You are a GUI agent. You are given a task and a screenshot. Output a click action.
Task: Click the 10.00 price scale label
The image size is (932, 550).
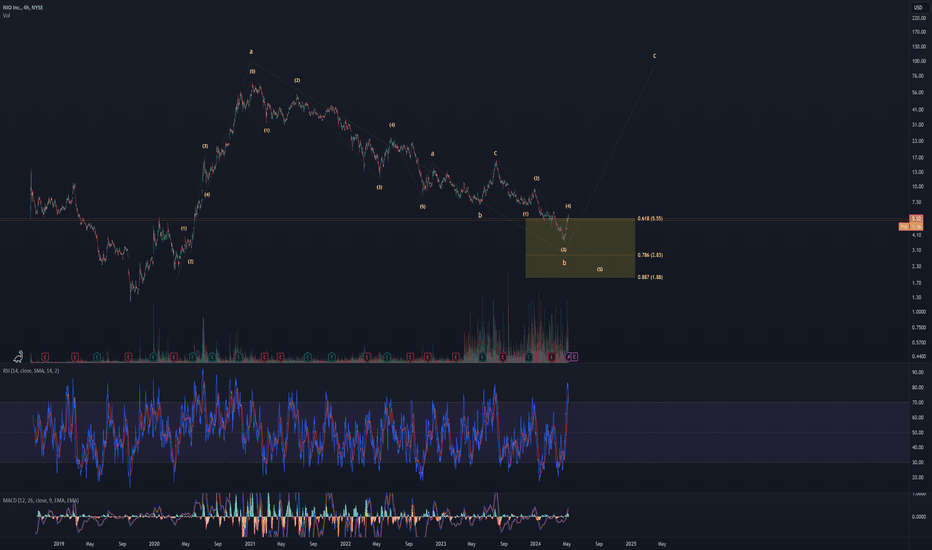tap(918, 187)
